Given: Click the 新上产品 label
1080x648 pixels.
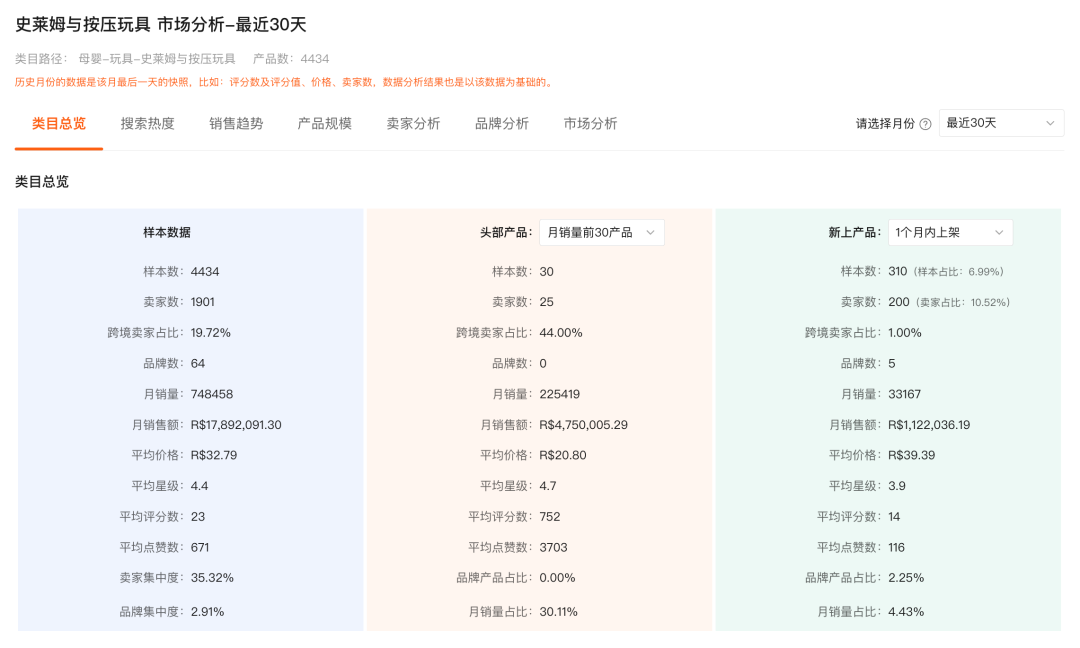Looking at the screenshot, I should [855, 233].
